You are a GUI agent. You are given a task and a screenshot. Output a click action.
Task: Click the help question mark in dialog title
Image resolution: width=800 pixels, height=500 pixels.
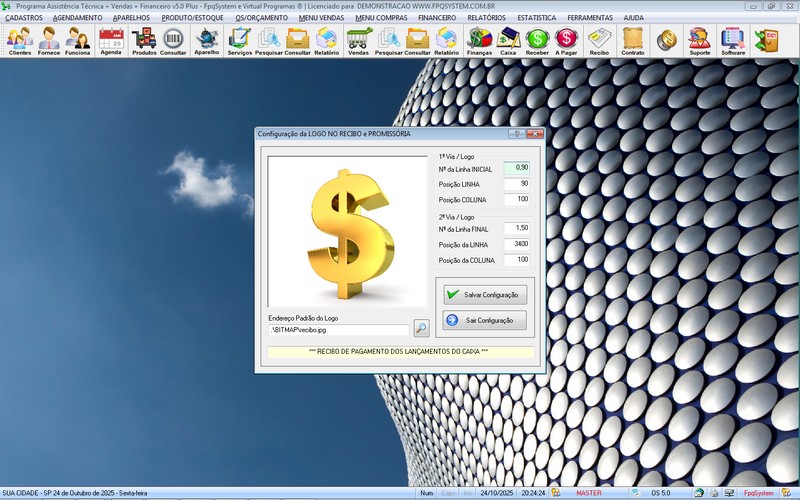pos(517,134)
